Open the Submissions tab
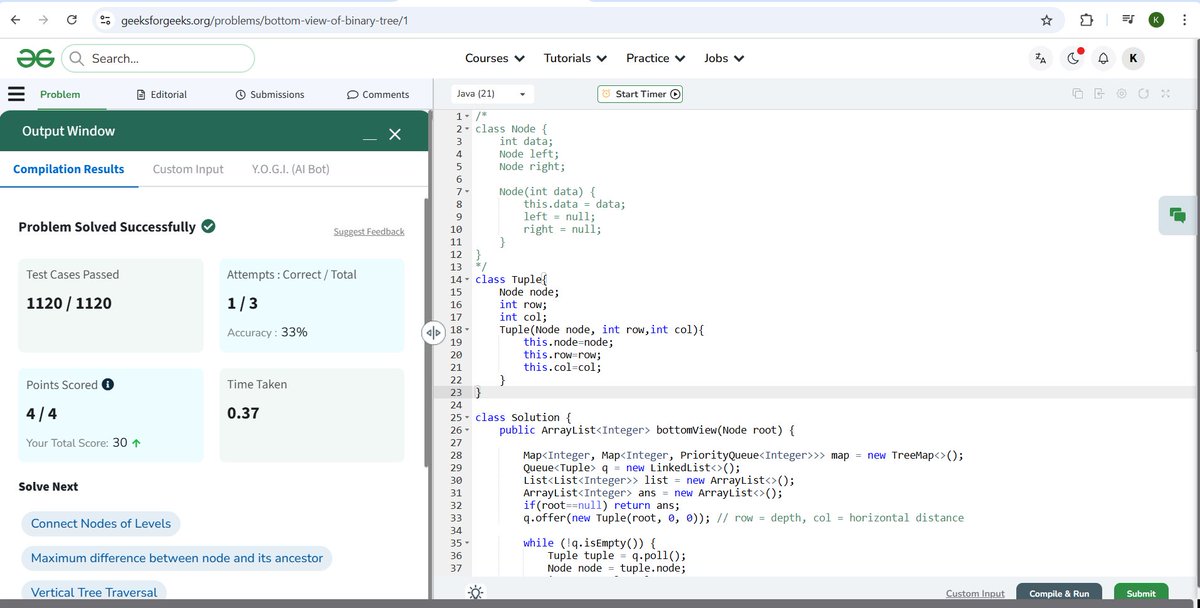 coord(269,94)
